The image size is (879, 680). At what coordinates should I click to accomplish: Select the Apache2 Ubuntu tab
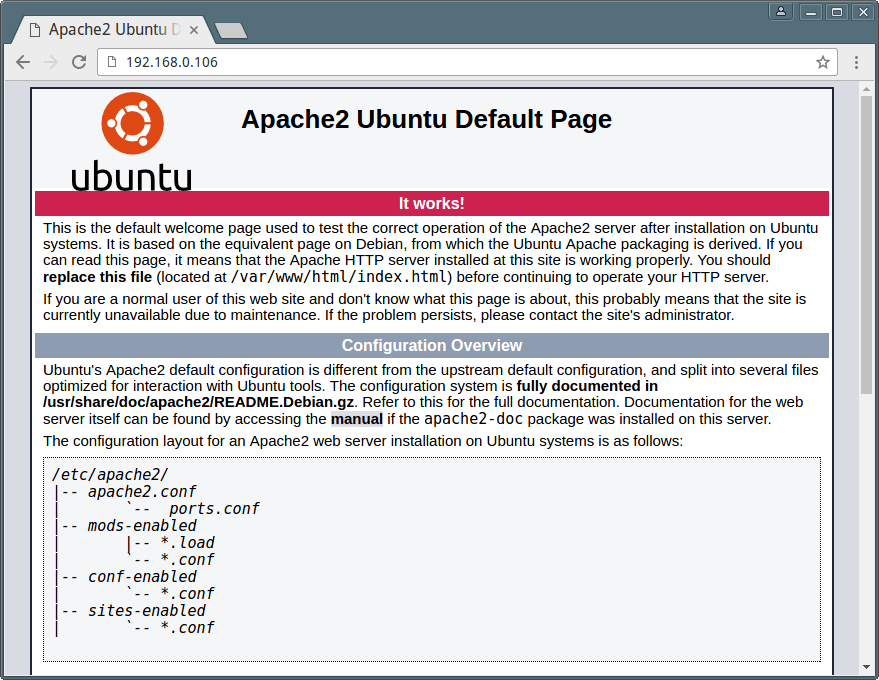(112, 30)
